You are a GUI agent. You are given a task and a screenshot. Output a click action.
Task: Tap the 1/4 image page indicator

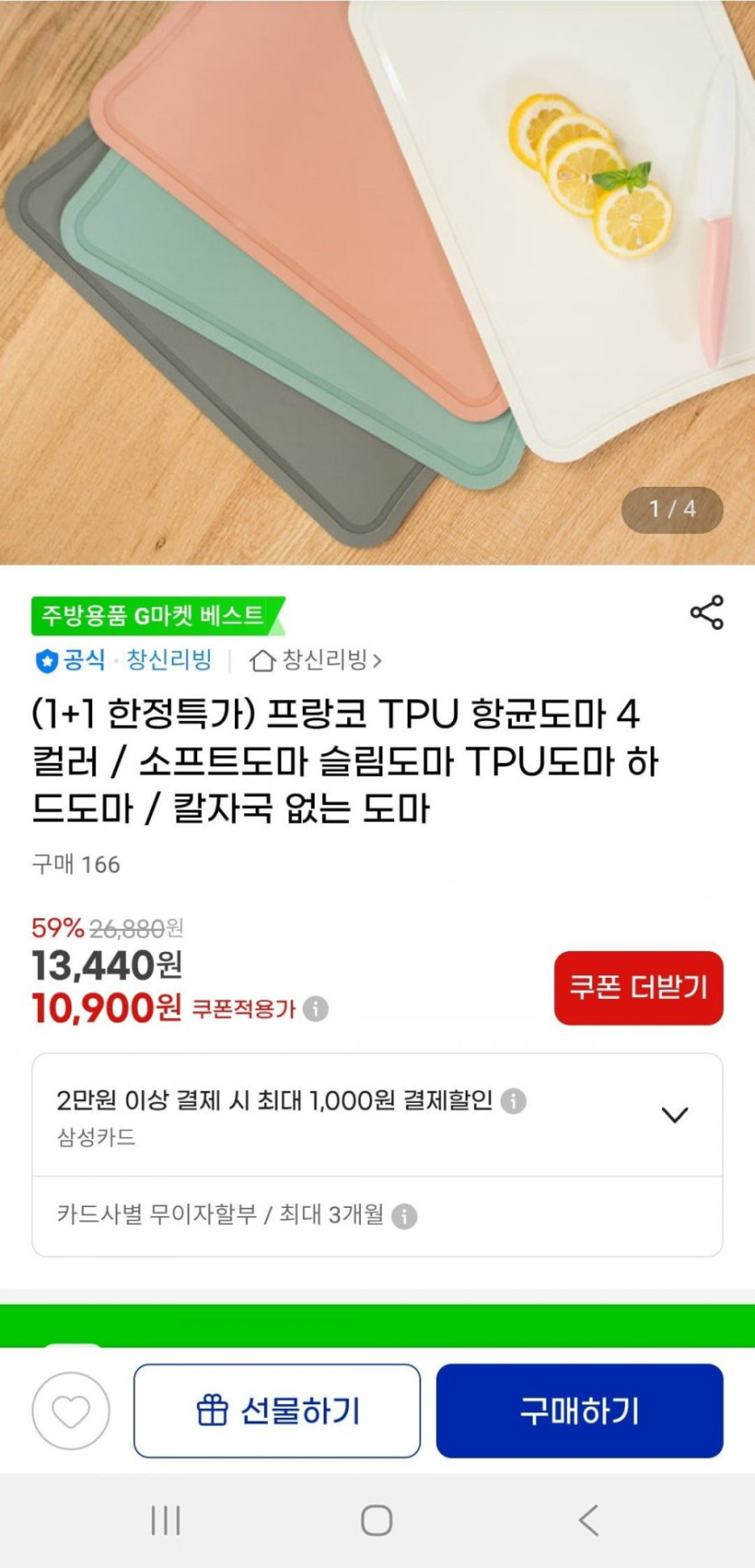672,509
